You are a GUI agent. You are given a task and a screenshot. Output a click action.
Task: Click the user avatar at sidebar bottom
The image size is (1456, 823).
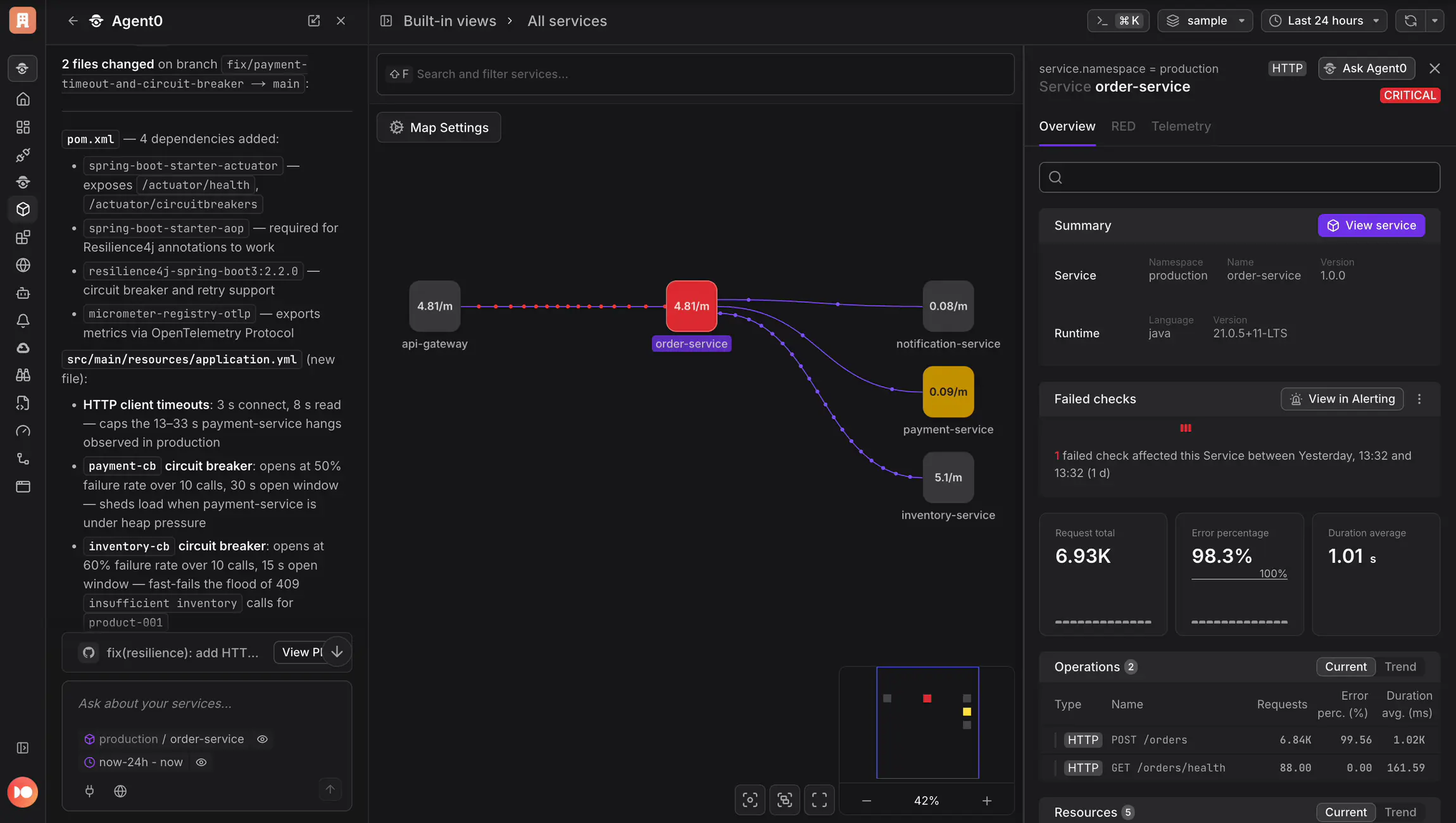[x=23, y=792]
